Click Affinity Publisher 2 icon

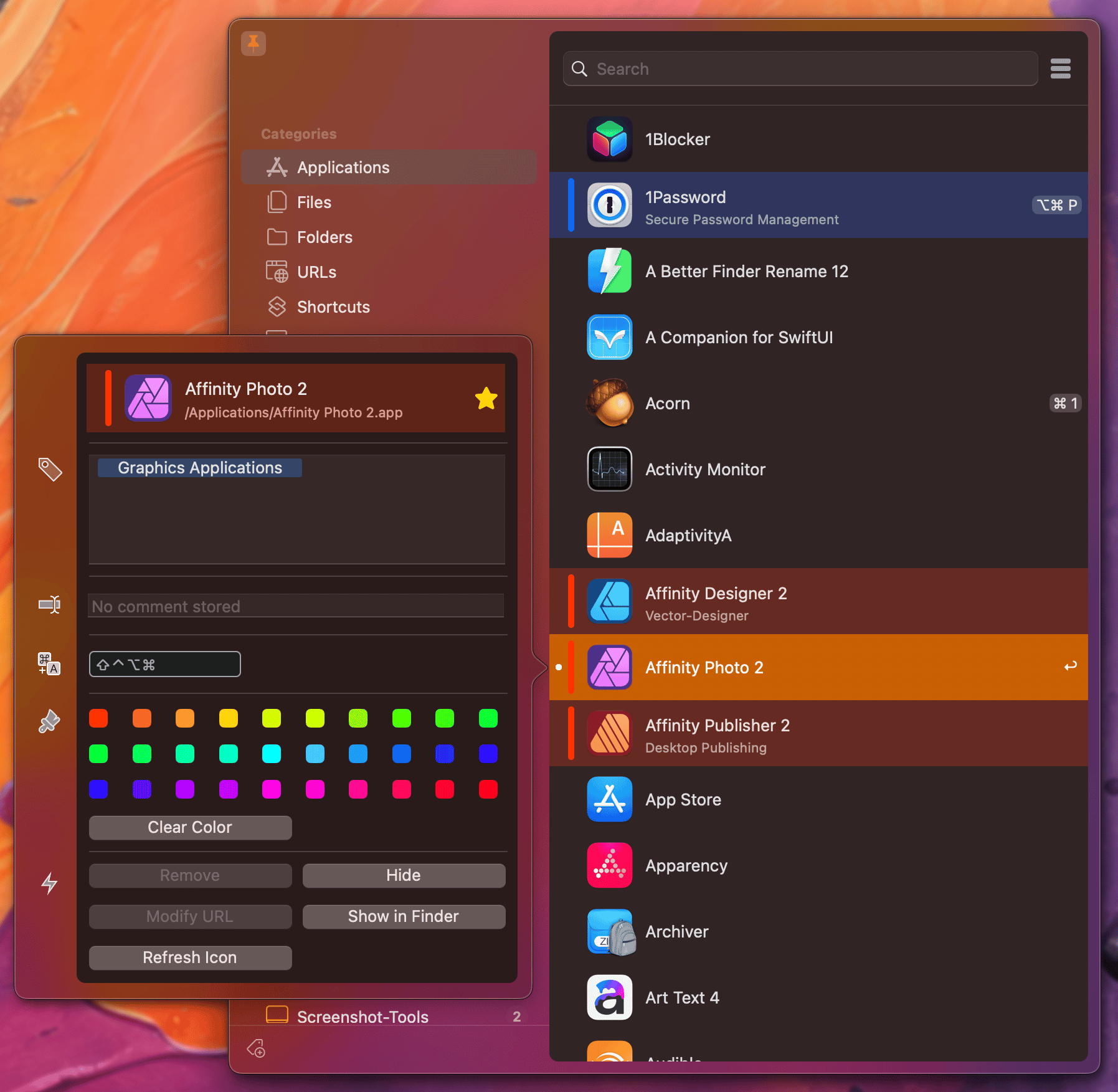[x=609, y=733]
